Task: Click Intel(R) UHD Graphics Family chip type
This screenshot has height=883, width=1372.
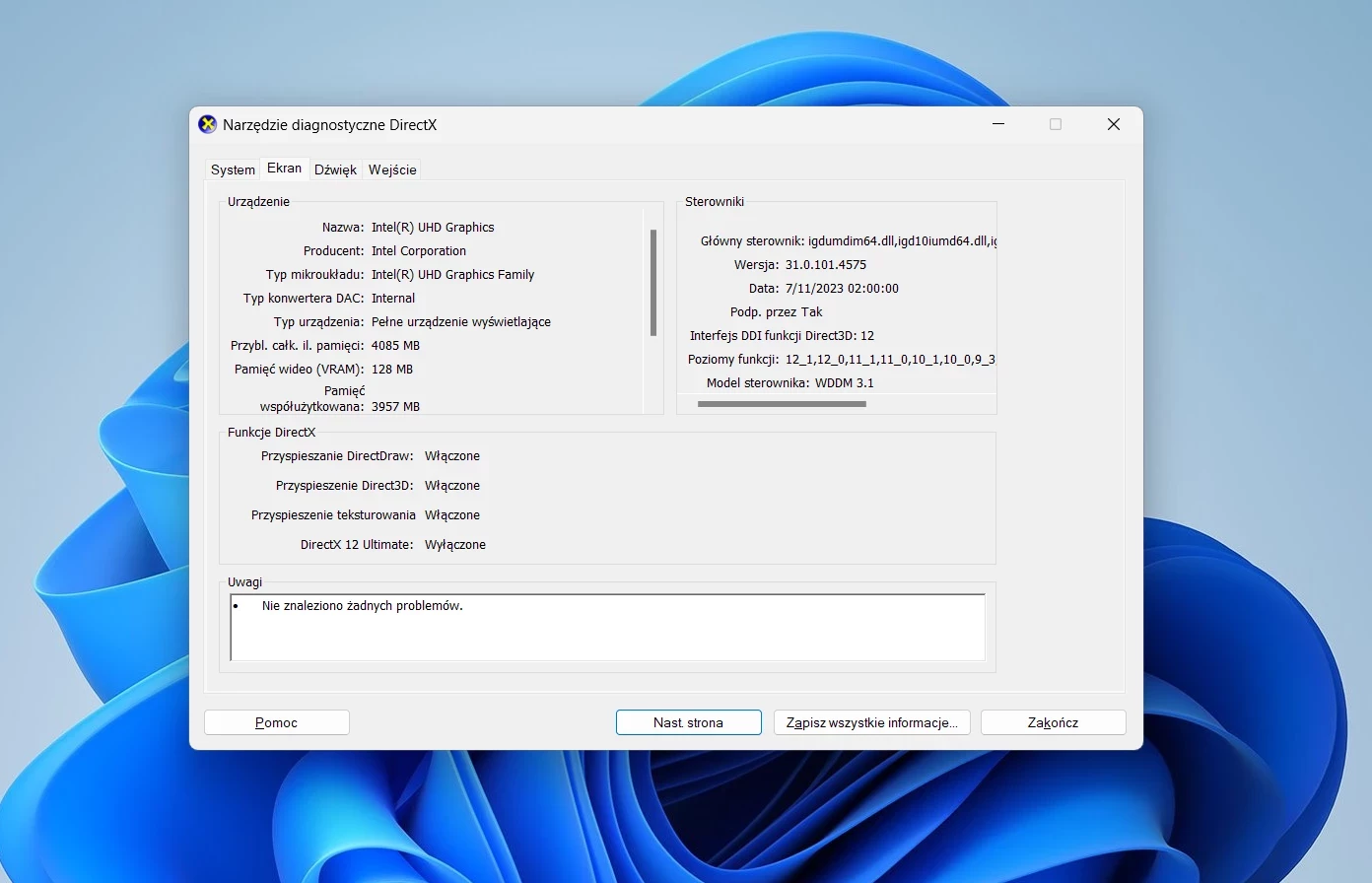Action: 452,274
